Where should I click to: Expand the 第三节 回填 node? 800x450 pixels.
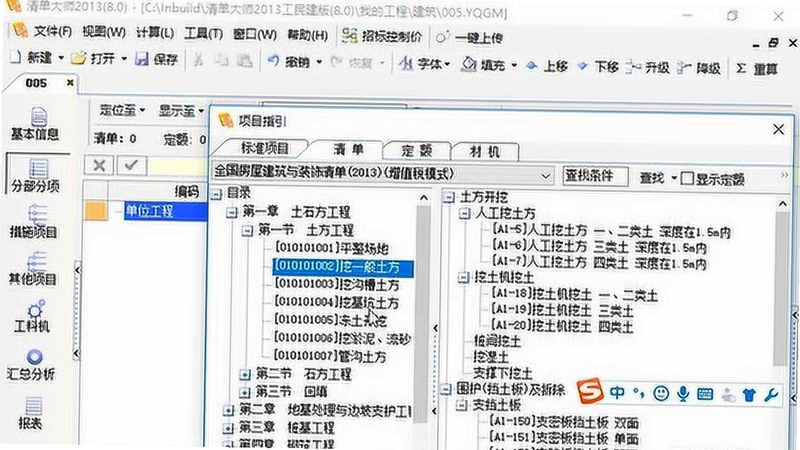coord(245,392)
